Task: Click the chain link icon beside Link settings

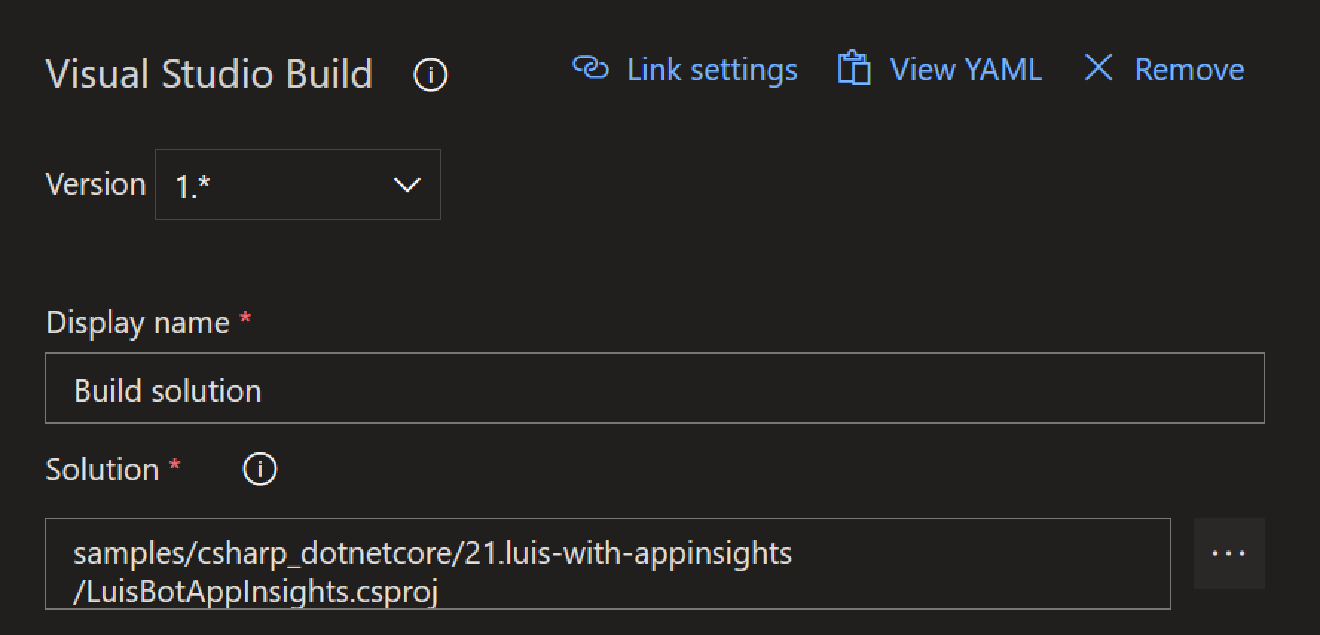Action: click(x=591, y=69)
